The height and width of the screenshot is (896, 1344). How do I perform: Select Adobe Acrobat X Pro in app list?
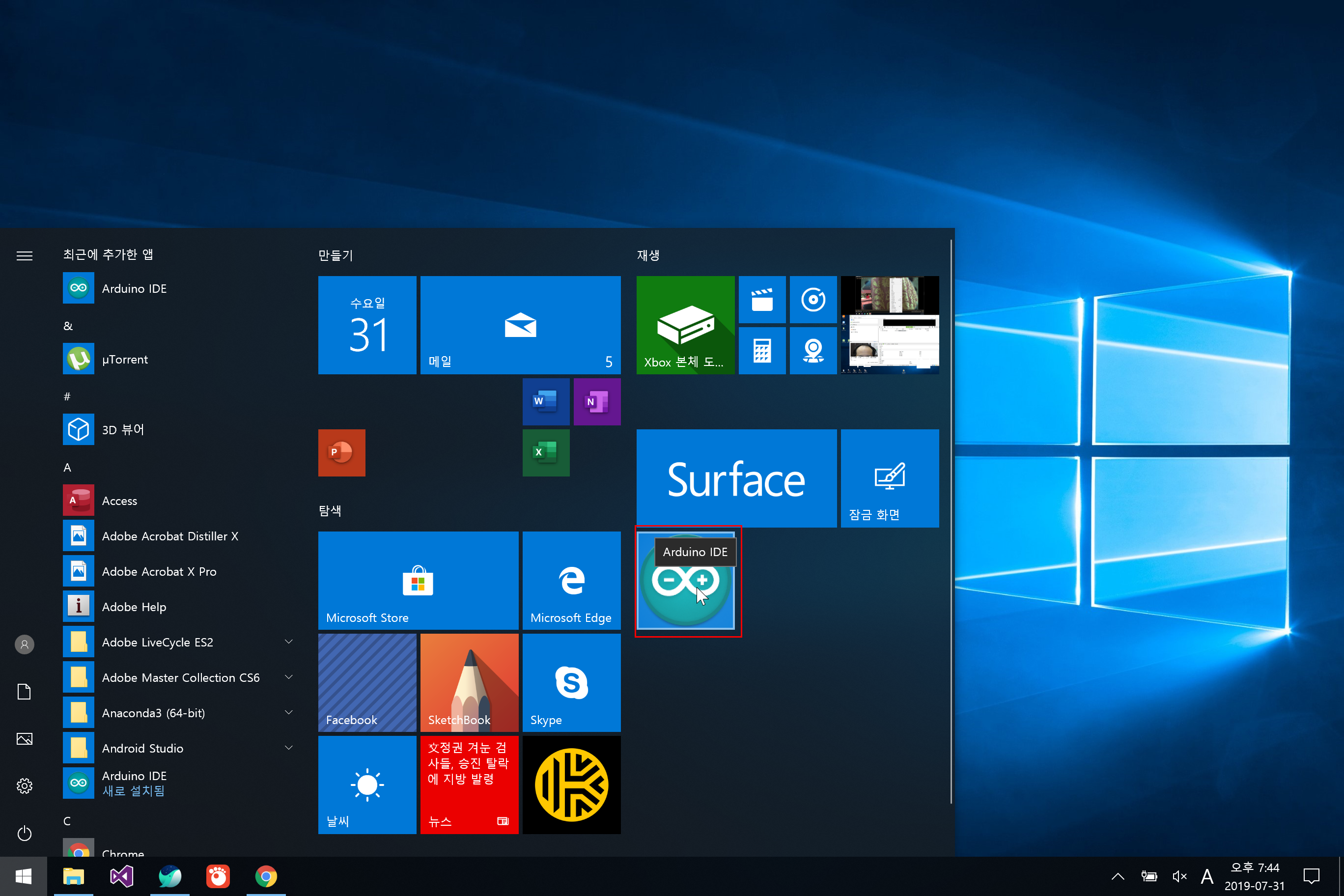coord(159,571)
